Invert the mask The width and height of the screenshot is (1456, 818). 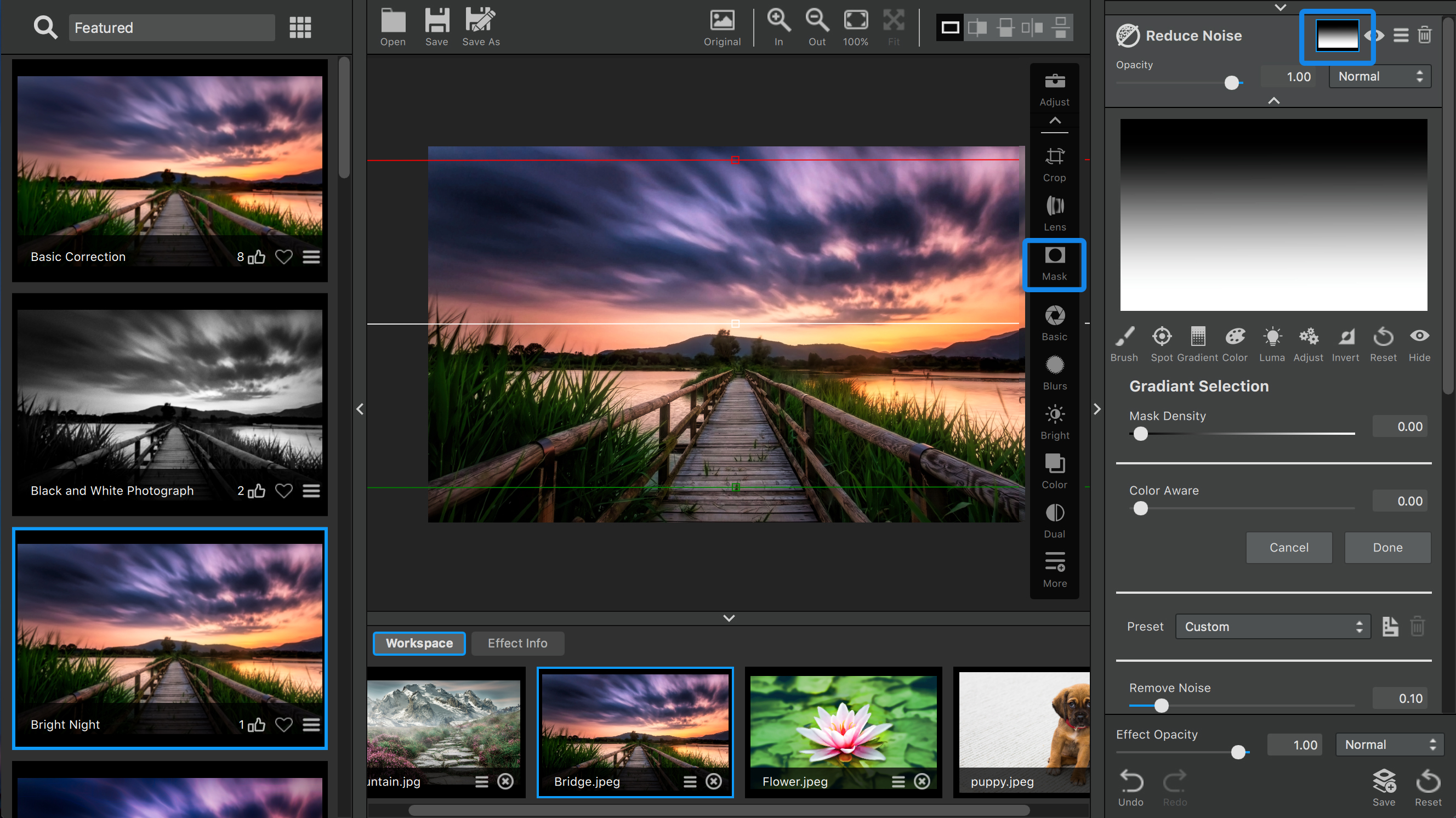coord(1345,344)
